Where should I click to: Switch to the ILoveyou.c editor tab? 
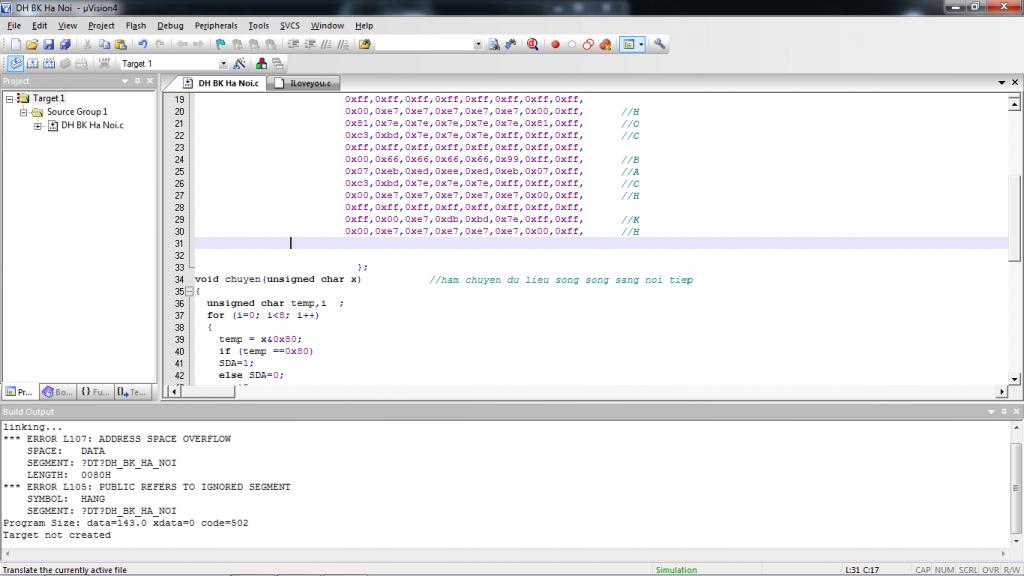pos(307,83)
